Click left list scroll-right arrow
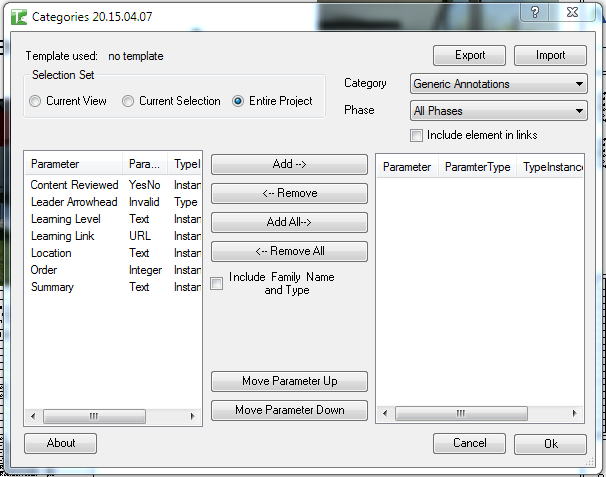Viewport: 606px width, 477px height. pos(192,417)
